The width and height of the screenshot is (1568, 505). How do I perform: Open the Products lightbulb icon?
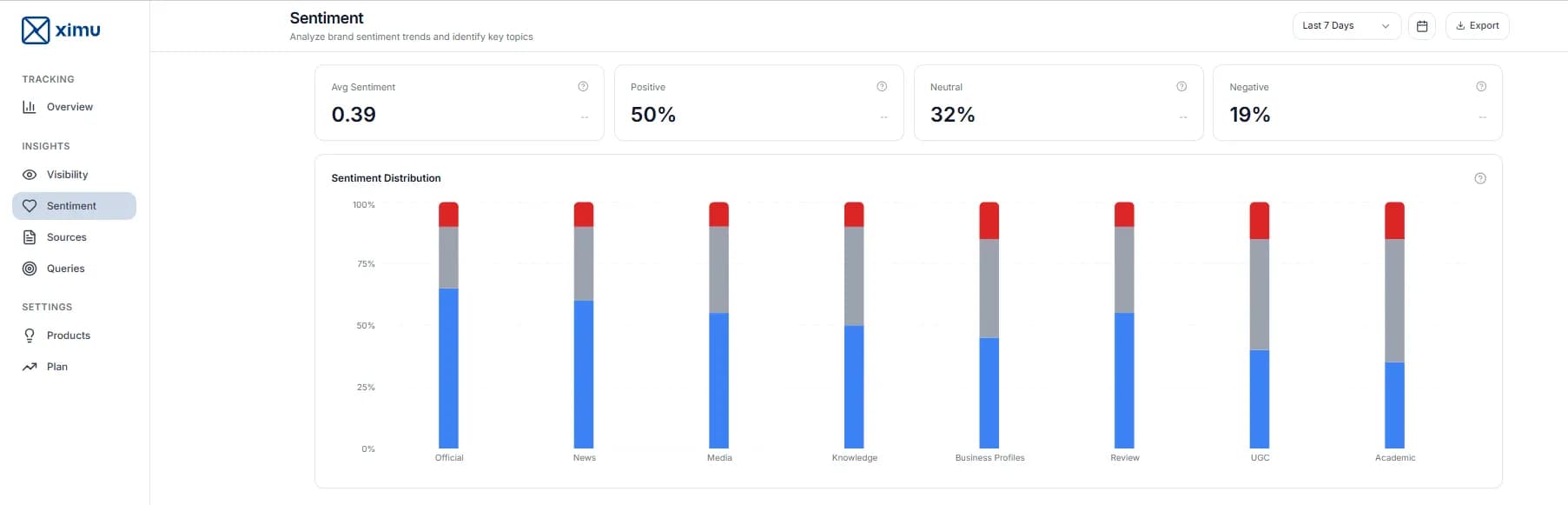pyautogui.click(x=29, y=335)
